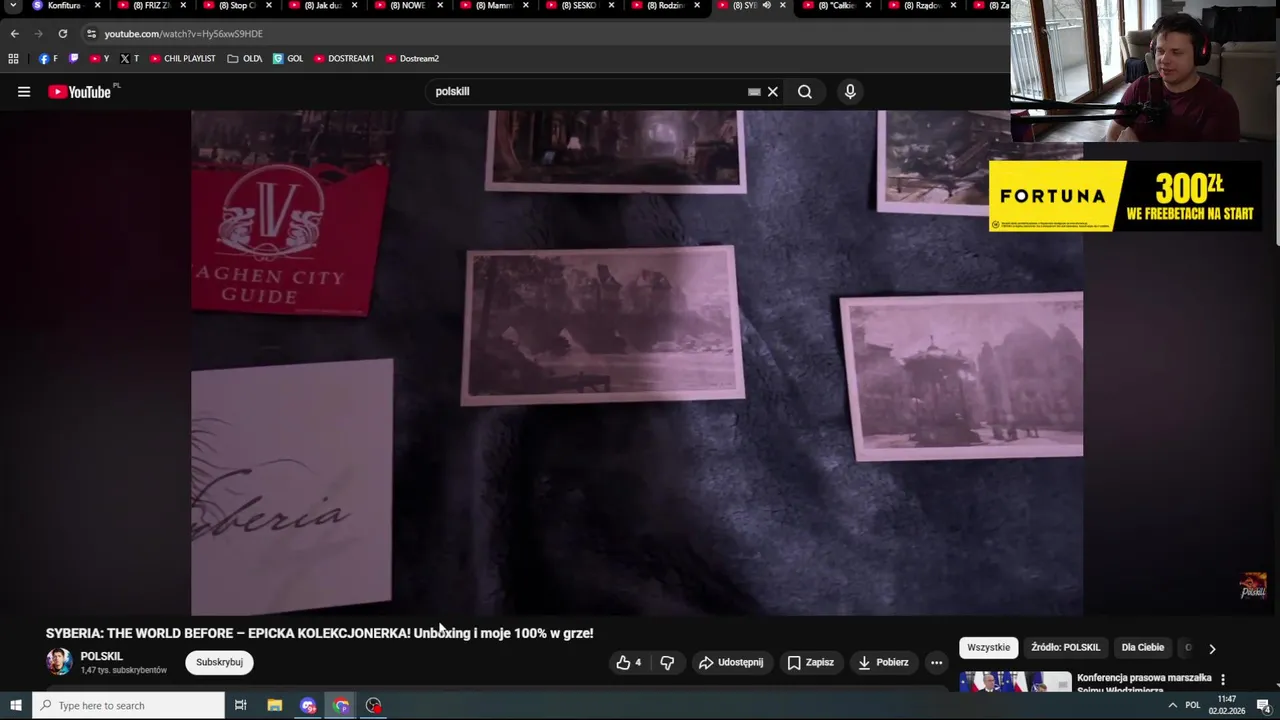Open the DOSTREAM1 bookmark
This screenshot has width=1280, height=720.
click(344, 59)
